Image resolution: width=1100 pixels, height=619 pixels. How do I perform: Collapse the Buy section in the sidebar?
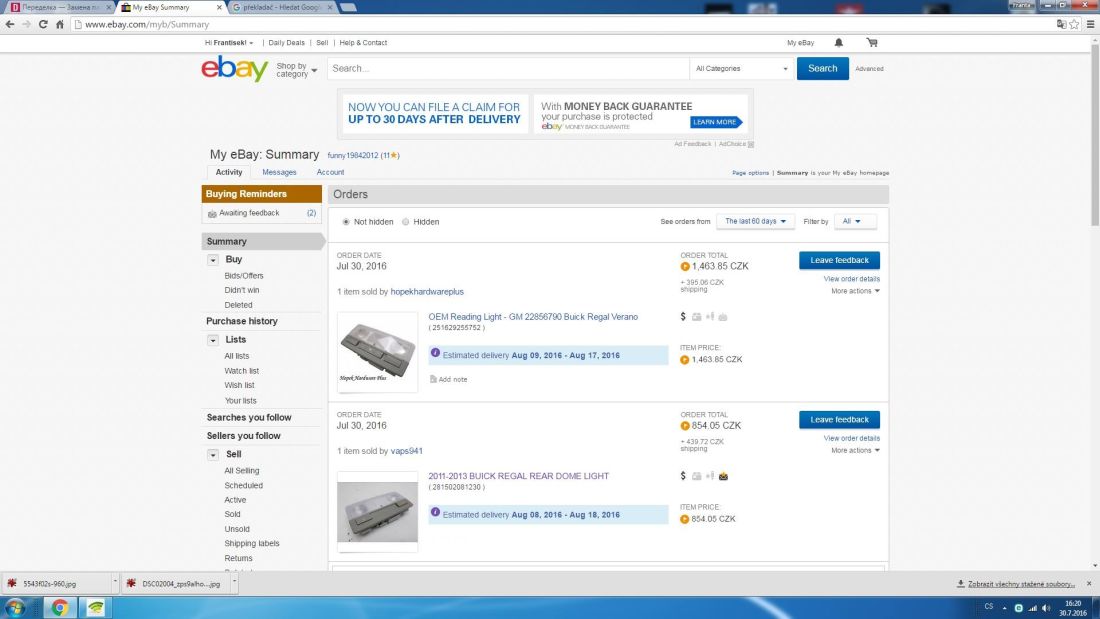(x=213, y=260)
